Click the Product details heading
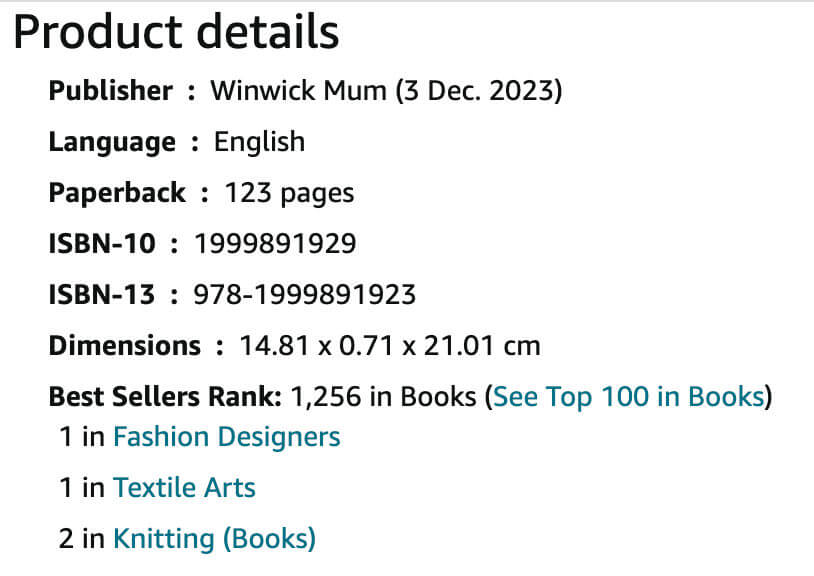This screenshot has height=576, width=814. (x=176, y=34)
